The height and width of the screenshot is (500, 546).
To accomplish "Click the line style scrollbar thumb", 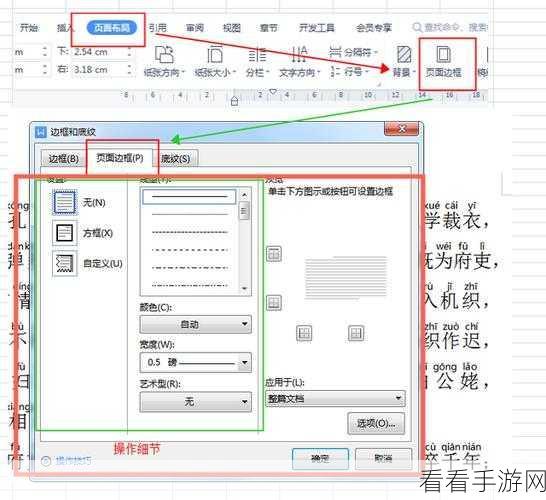I will 244,212.
